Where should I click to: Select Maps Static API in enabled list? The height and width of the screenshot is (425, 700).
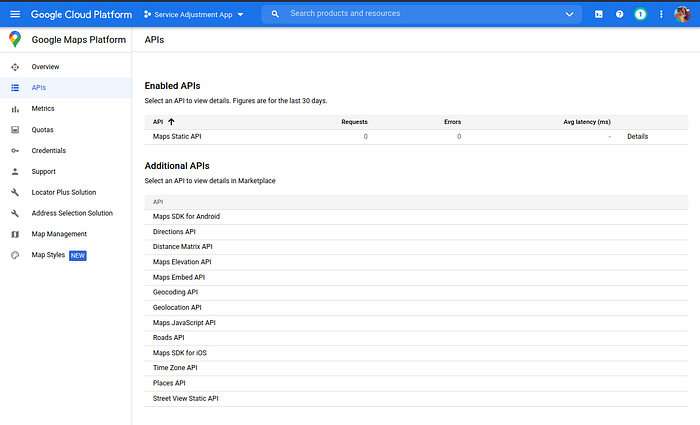coord(177,137)
